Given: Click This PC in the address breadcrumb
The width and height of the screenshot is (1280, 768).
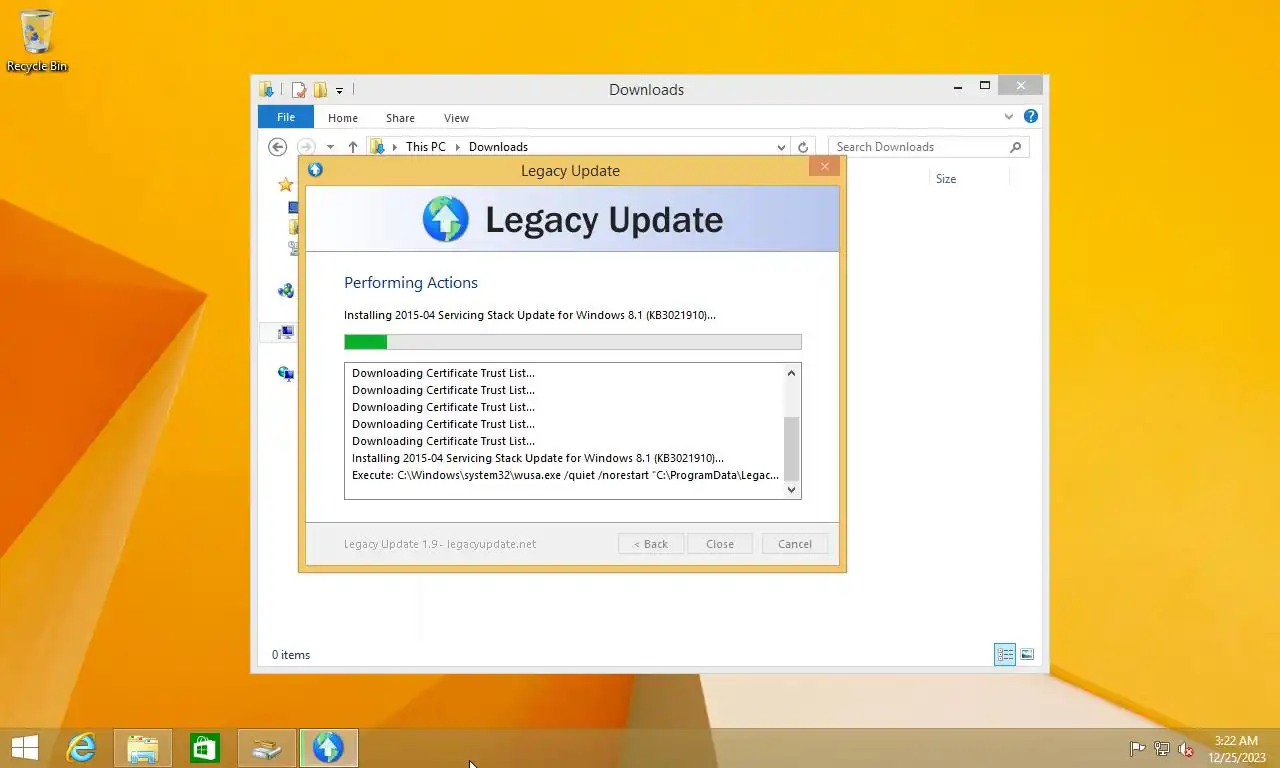Looking at the screenshot, I should 426,147.
